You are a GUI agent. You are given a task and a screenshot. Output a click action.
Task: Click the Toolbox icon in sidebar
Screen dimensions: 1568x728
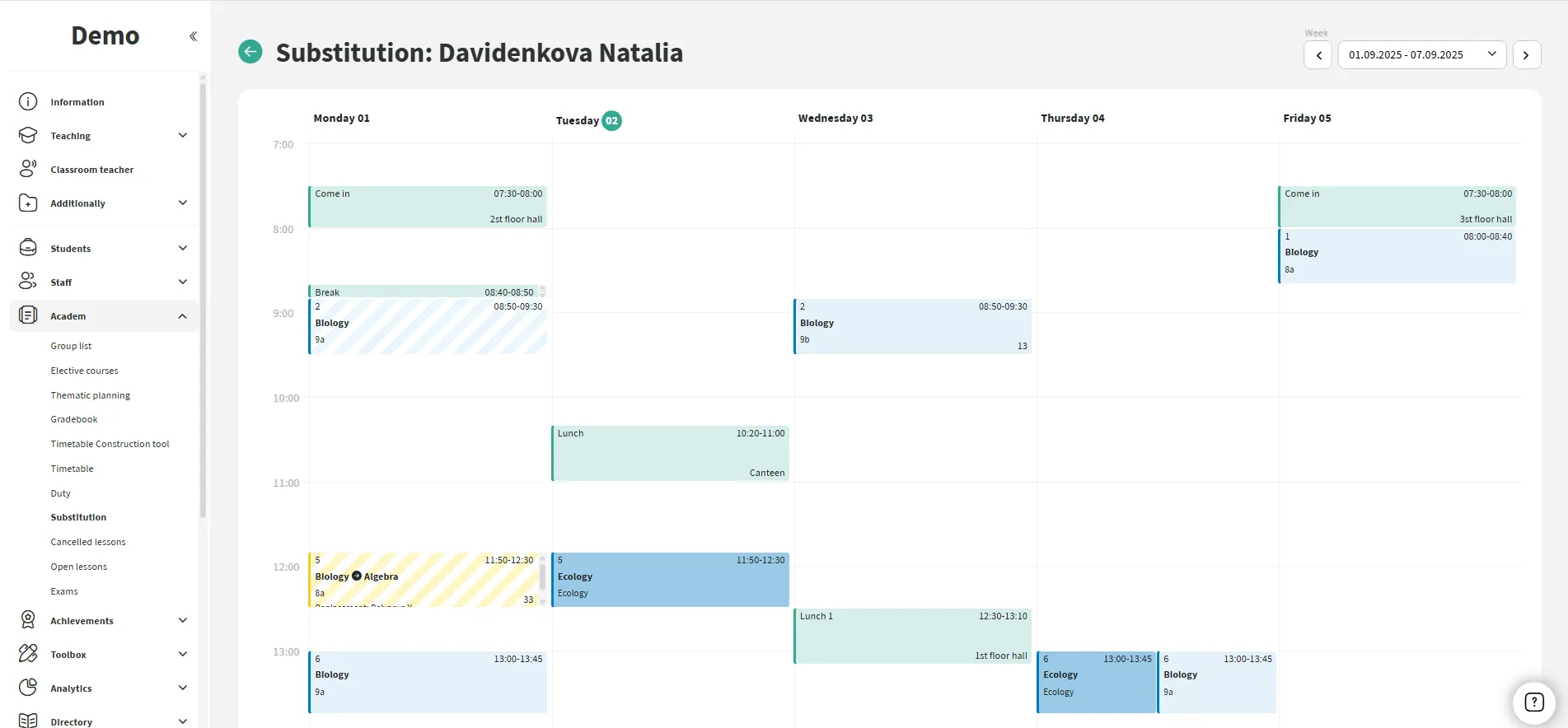pyautogui.click(x=28, y=654)
